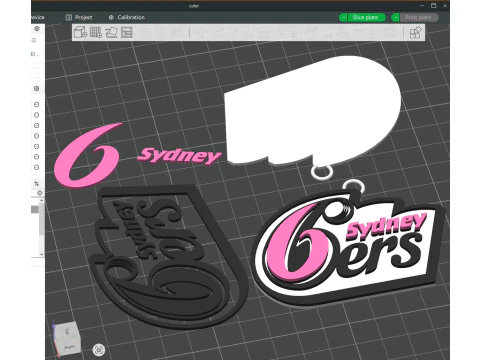
Task: Click the Print plate button
Action: (x=418, y=17)
